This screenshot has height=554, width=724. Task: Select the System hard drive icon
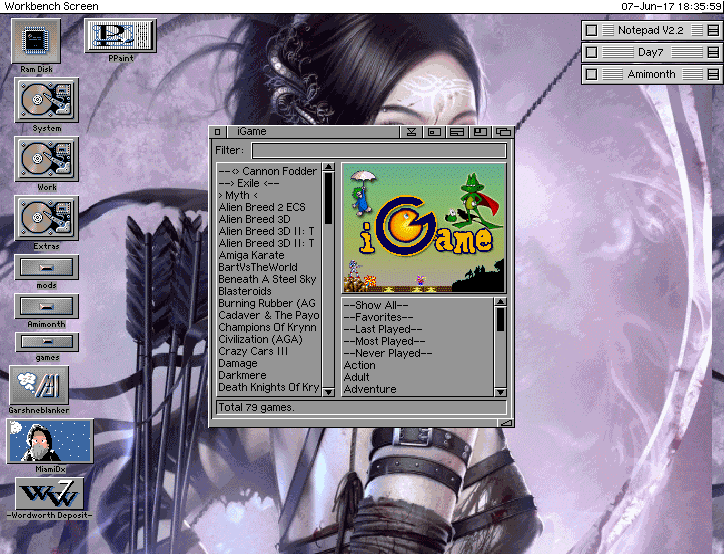coord(47,100)
